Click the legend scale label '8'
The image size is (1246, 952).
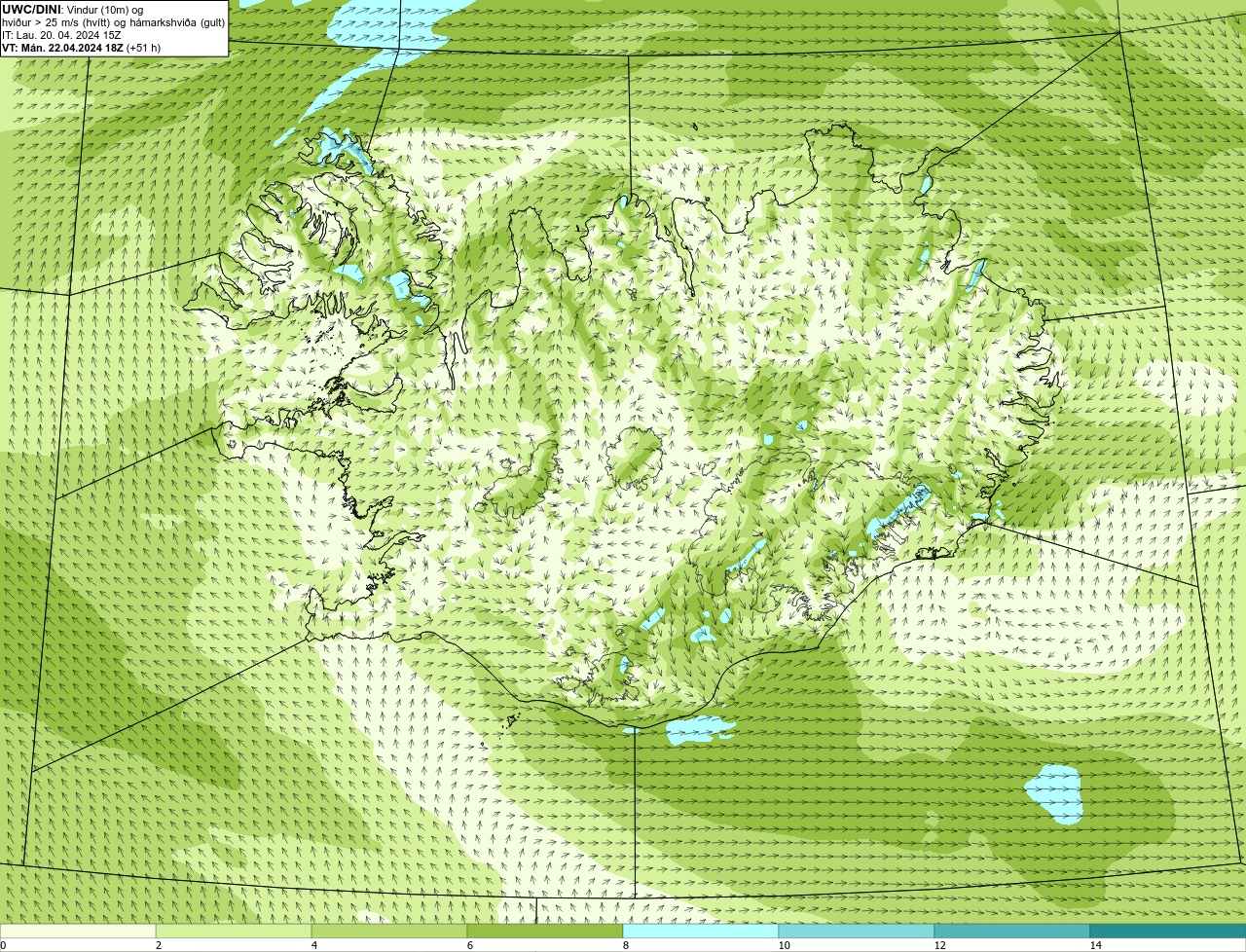pyautogui.click(x=625, y=945)
